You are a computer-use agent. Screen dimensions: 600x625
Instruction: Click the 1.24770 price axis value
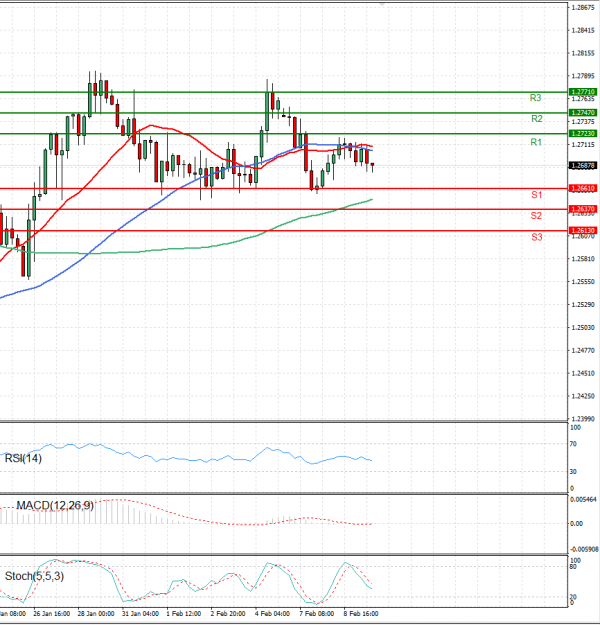(583, 351)
